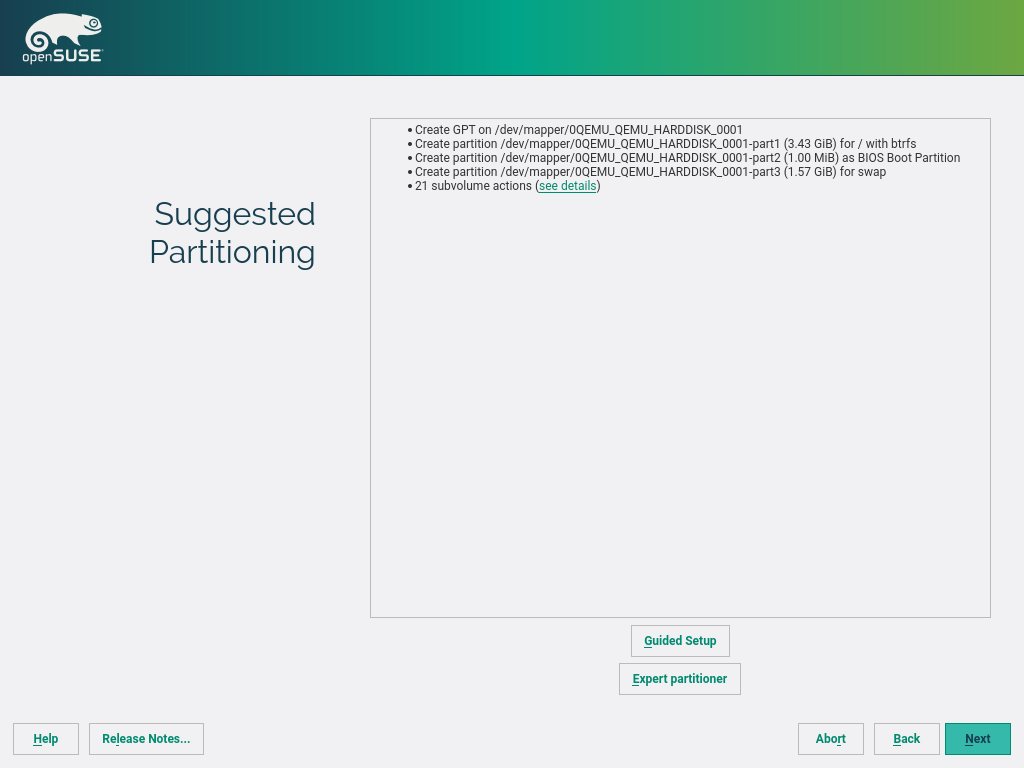
Task: Start the Guided Setup
Action: click(680, 641)
